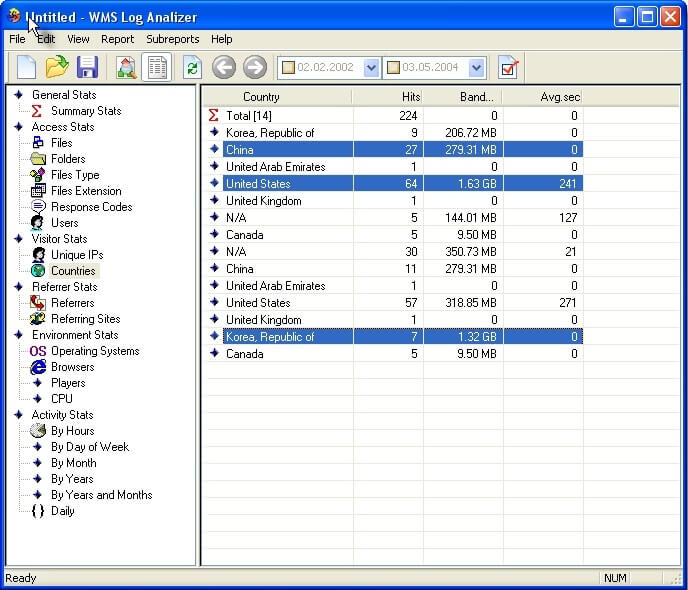This screenshot has width=688, height=590.
Task: Select the By Month tree item
Action: (74, 463)
